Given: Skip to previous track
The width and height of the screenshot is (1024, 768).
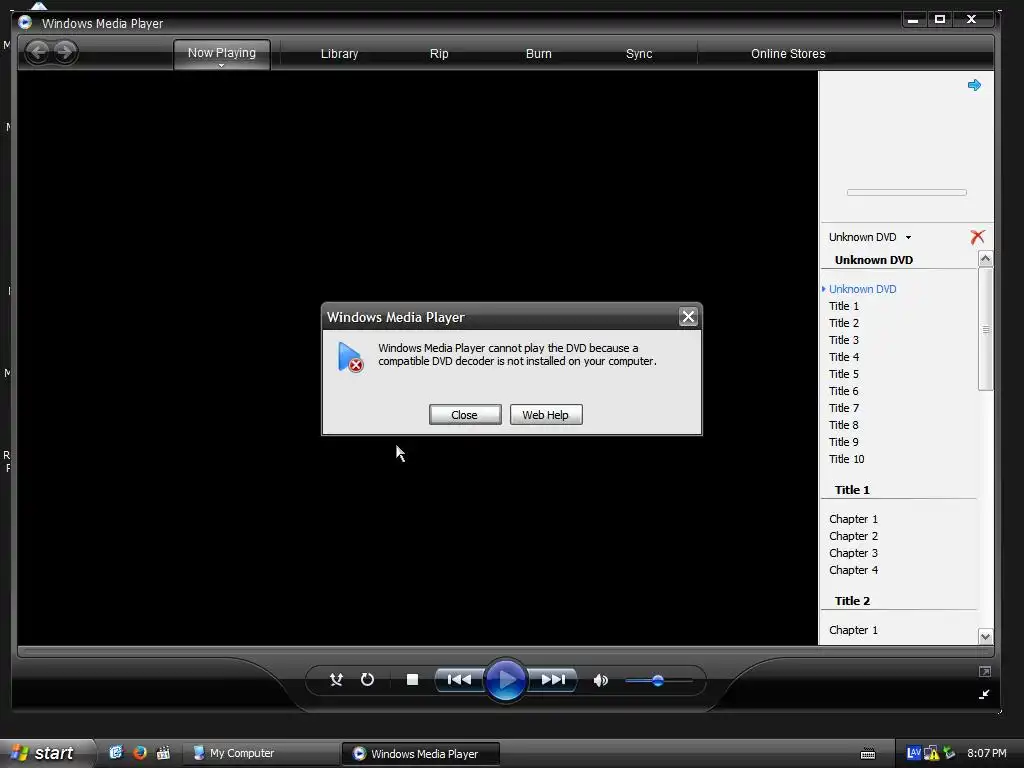Looking at the screenshot, I should click(460, 680).
